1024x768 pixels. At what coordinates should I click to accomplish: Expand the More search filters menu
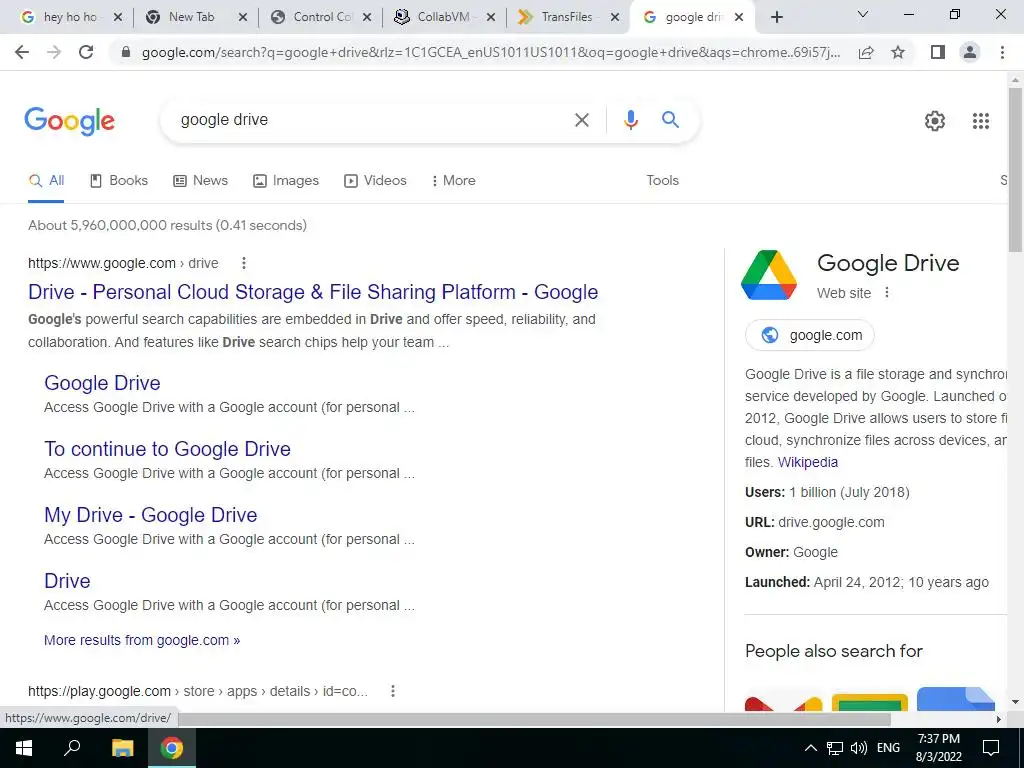coord(453,181)
